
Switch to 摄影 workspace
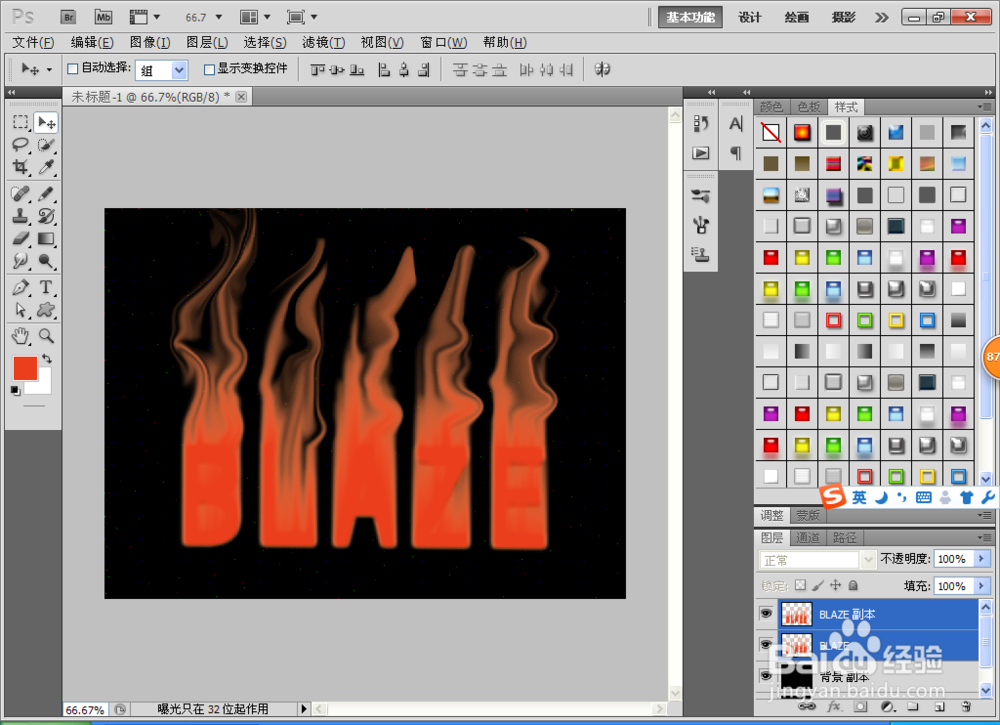843,17
